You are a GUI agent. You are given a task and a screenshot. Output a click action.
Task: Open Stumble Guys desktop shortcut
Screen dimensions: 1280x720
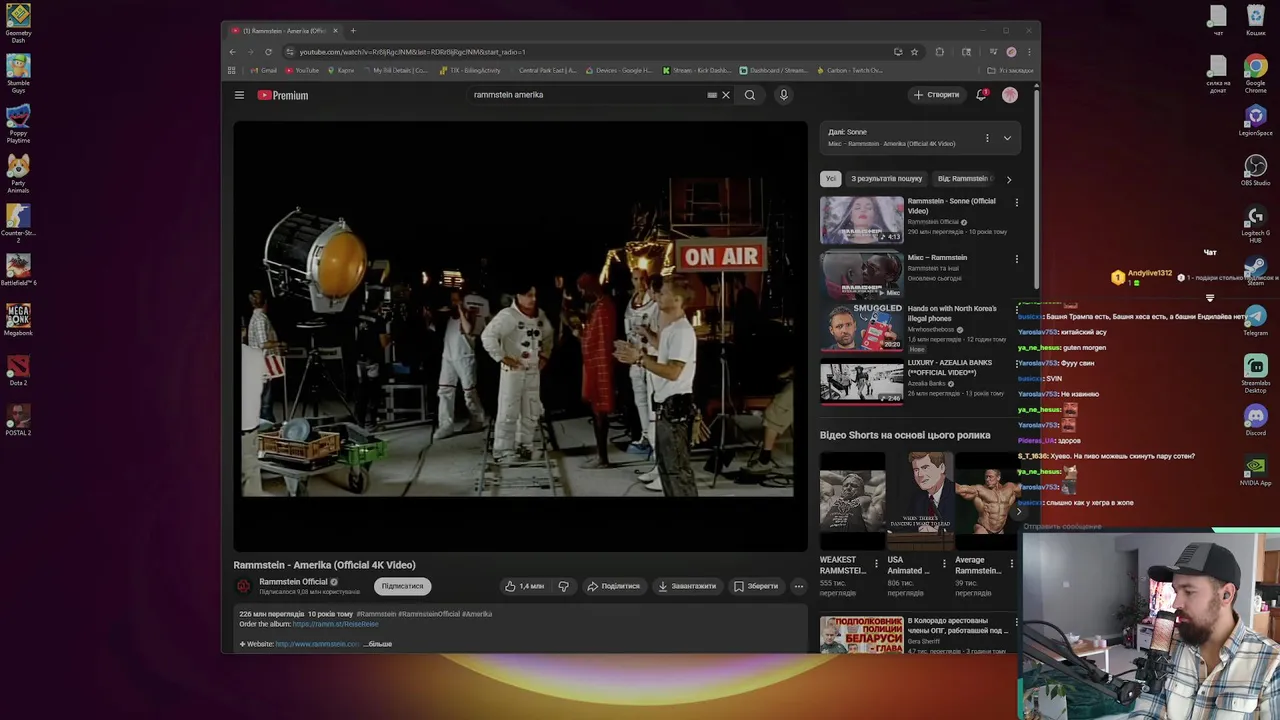[18, 73]
